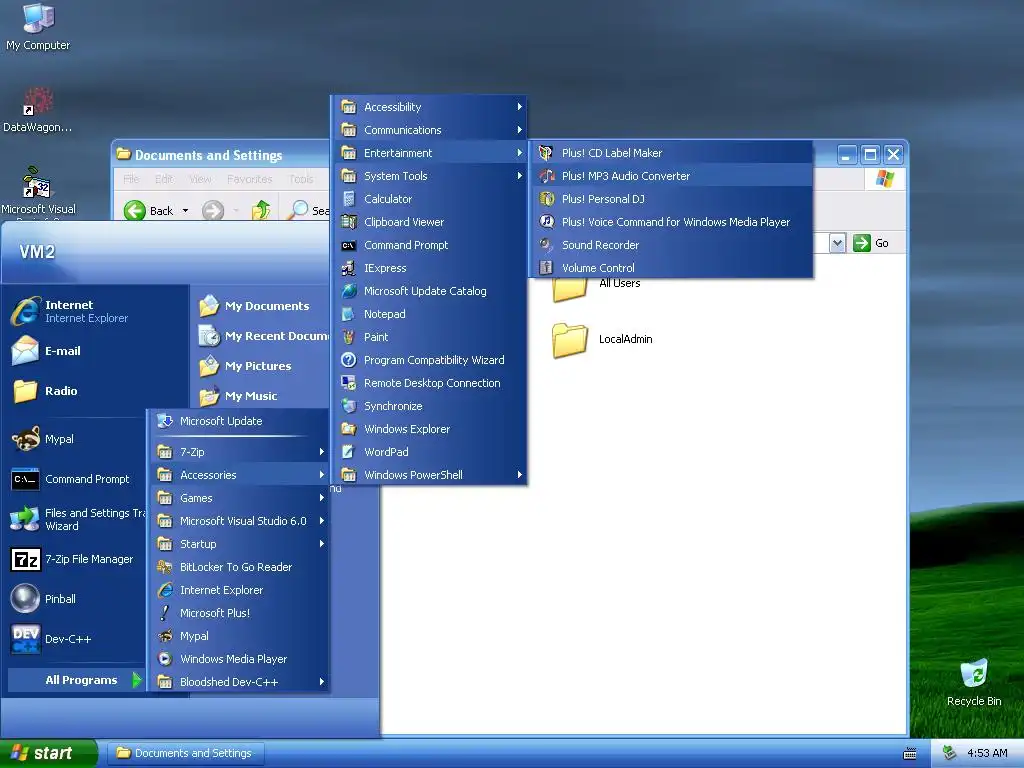This screenshot has width=1024, height=768.
Task: Open Synchronize
Action: click(x=430, y=406)
